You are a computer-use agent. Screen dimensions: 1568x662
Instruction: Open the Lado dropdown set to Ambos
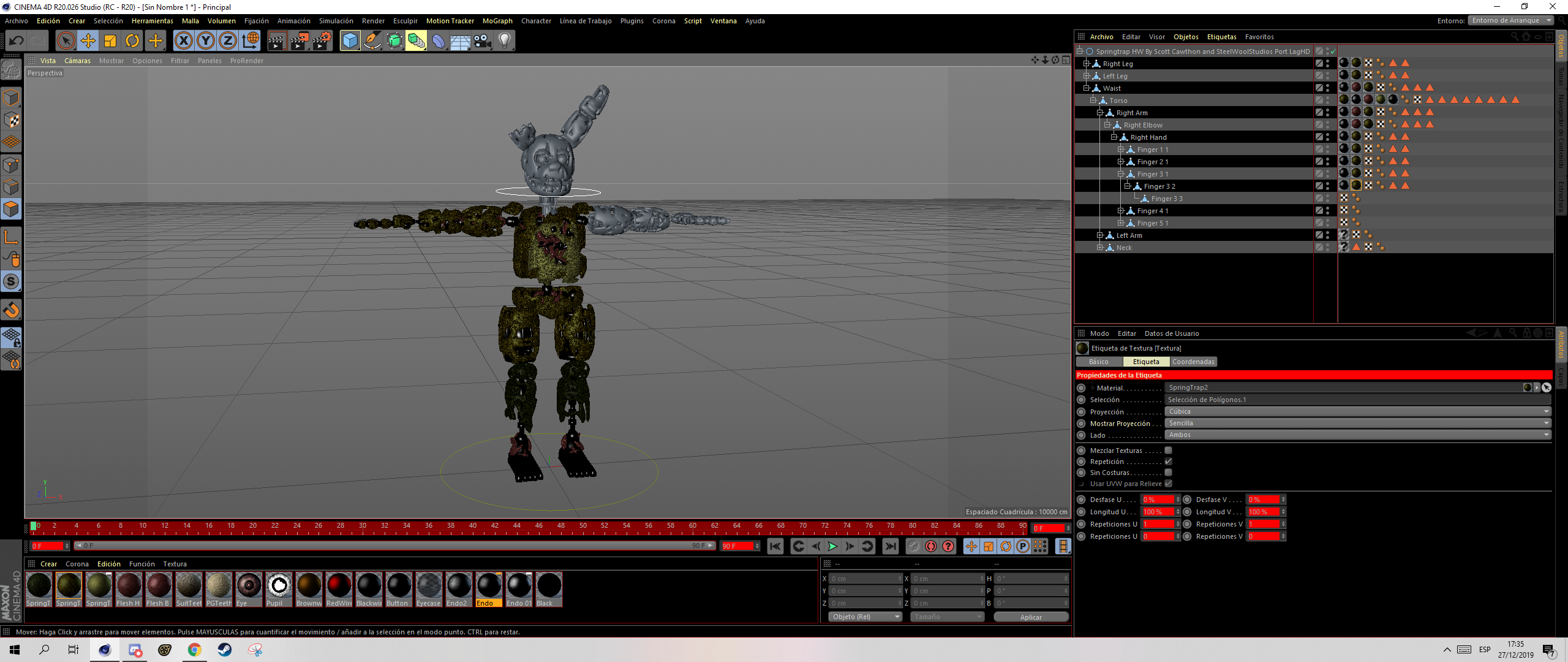[1358, 435]
